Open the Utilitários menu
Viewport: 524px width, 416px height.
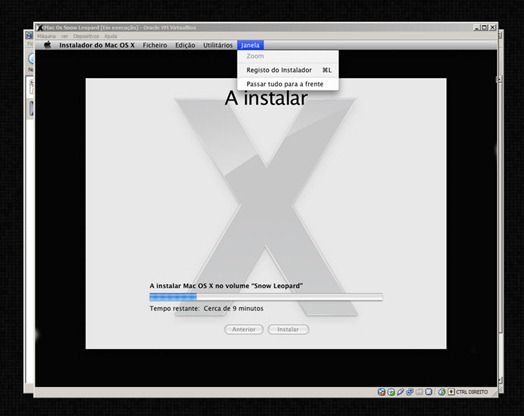(218, 45)
